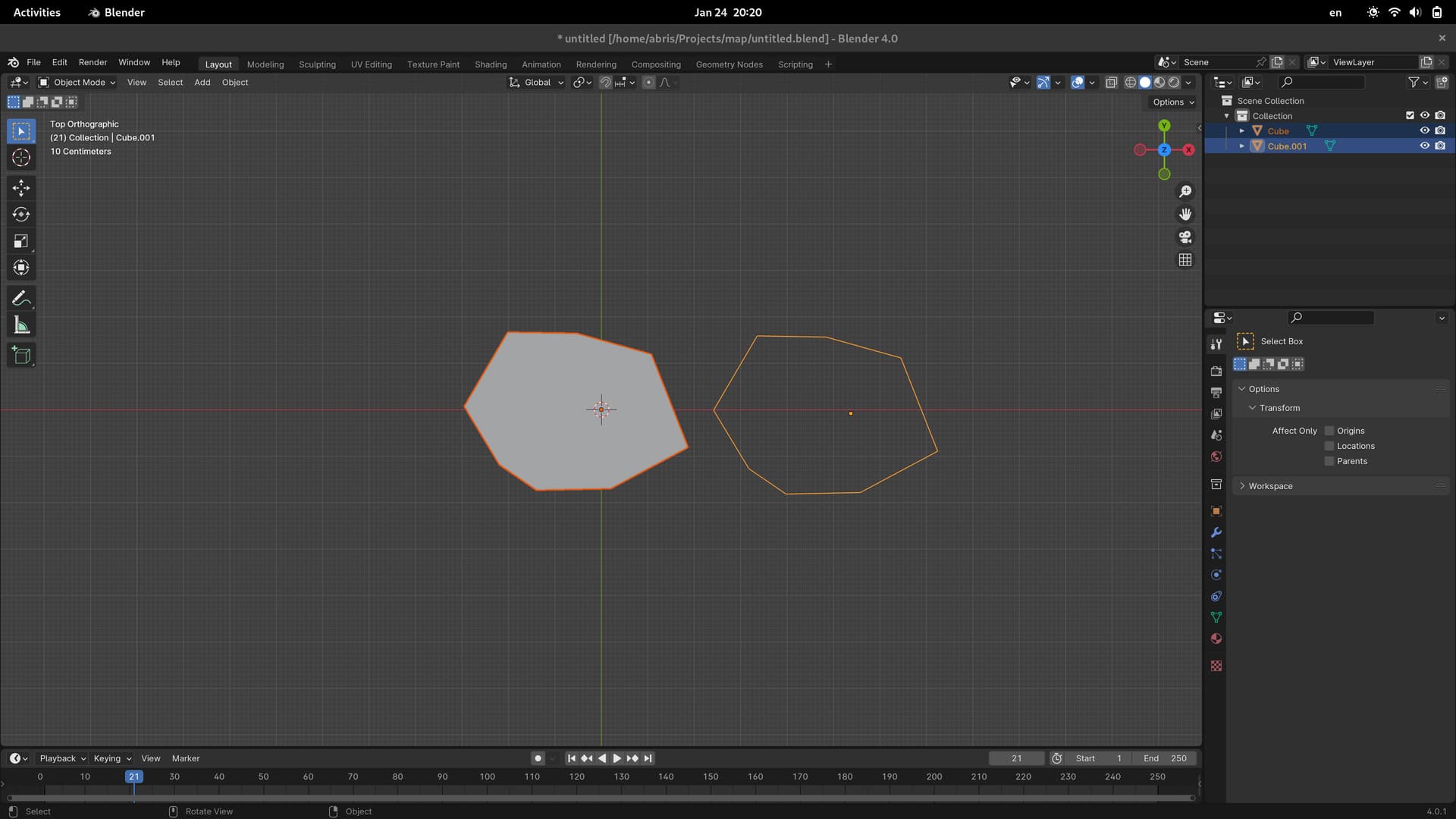1456x819 pixels.
Task: Toggle camera view gizmo button
Action: [x=1185, y=237]
